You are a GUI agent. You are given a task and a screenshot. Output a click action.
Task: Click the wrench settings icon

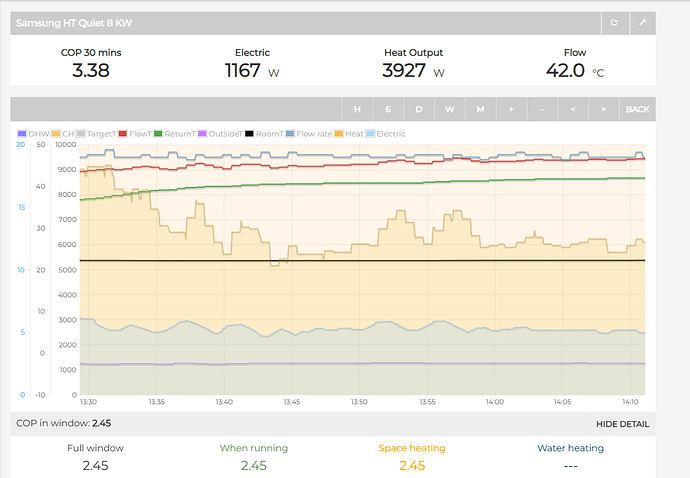642,20
